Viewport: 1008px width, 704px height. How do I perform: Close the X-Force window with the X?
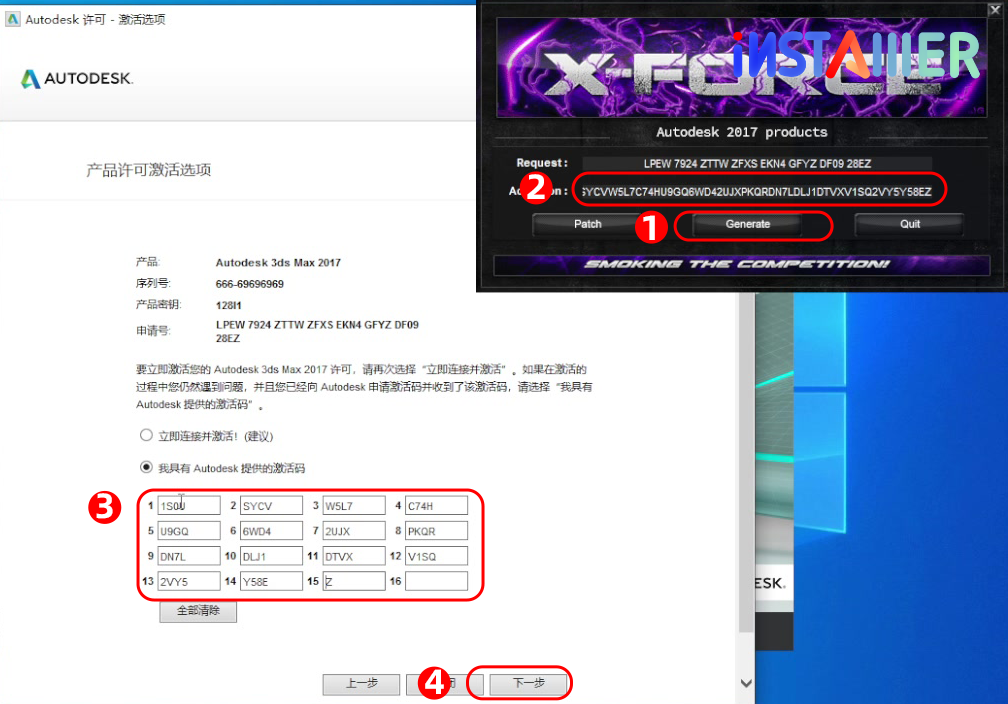coord(994,9)
